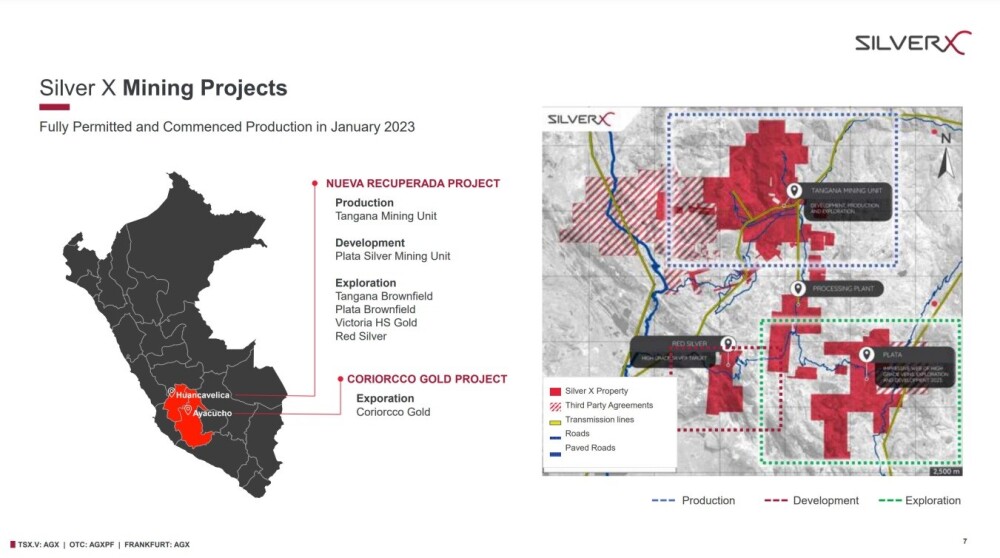This screenshot has width=1000, height=558.
Task: Click the Huancavelica pin on Peru map
Action: tap(171, 392)
